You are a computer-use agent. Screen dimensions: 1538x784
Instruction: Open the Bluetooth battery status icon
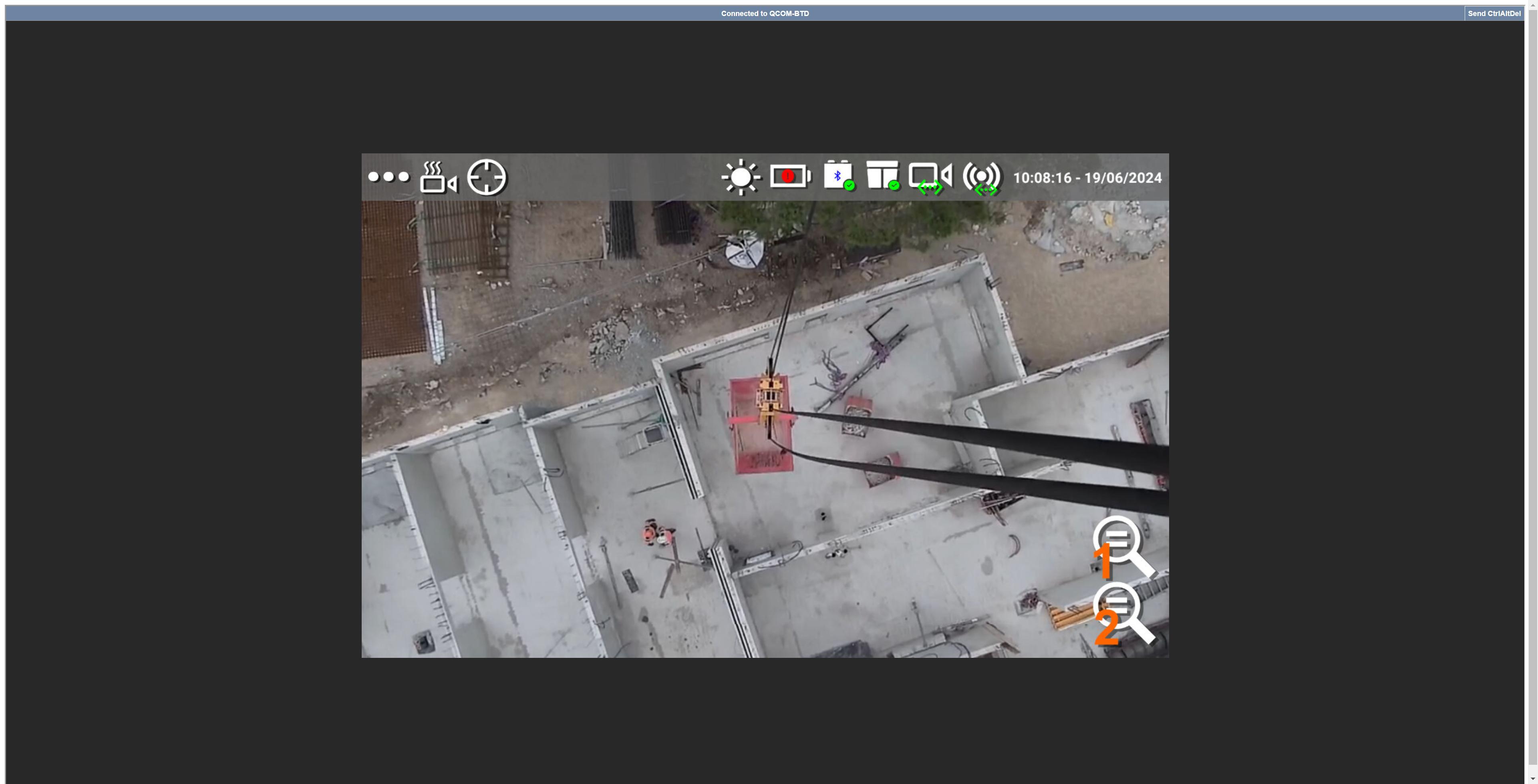[x=839, y=175]
